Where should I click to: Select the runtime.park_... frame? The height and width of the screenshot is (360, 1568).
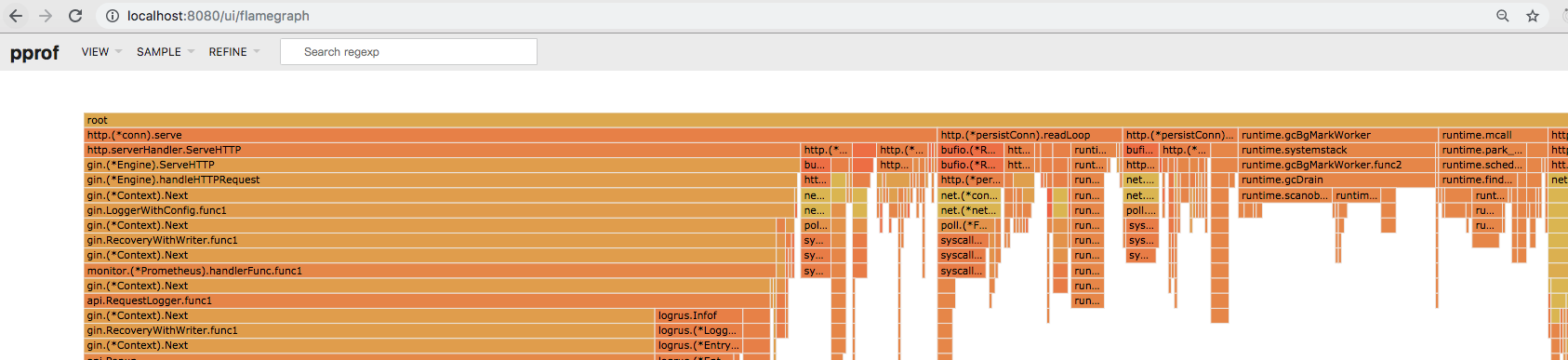1482,150
